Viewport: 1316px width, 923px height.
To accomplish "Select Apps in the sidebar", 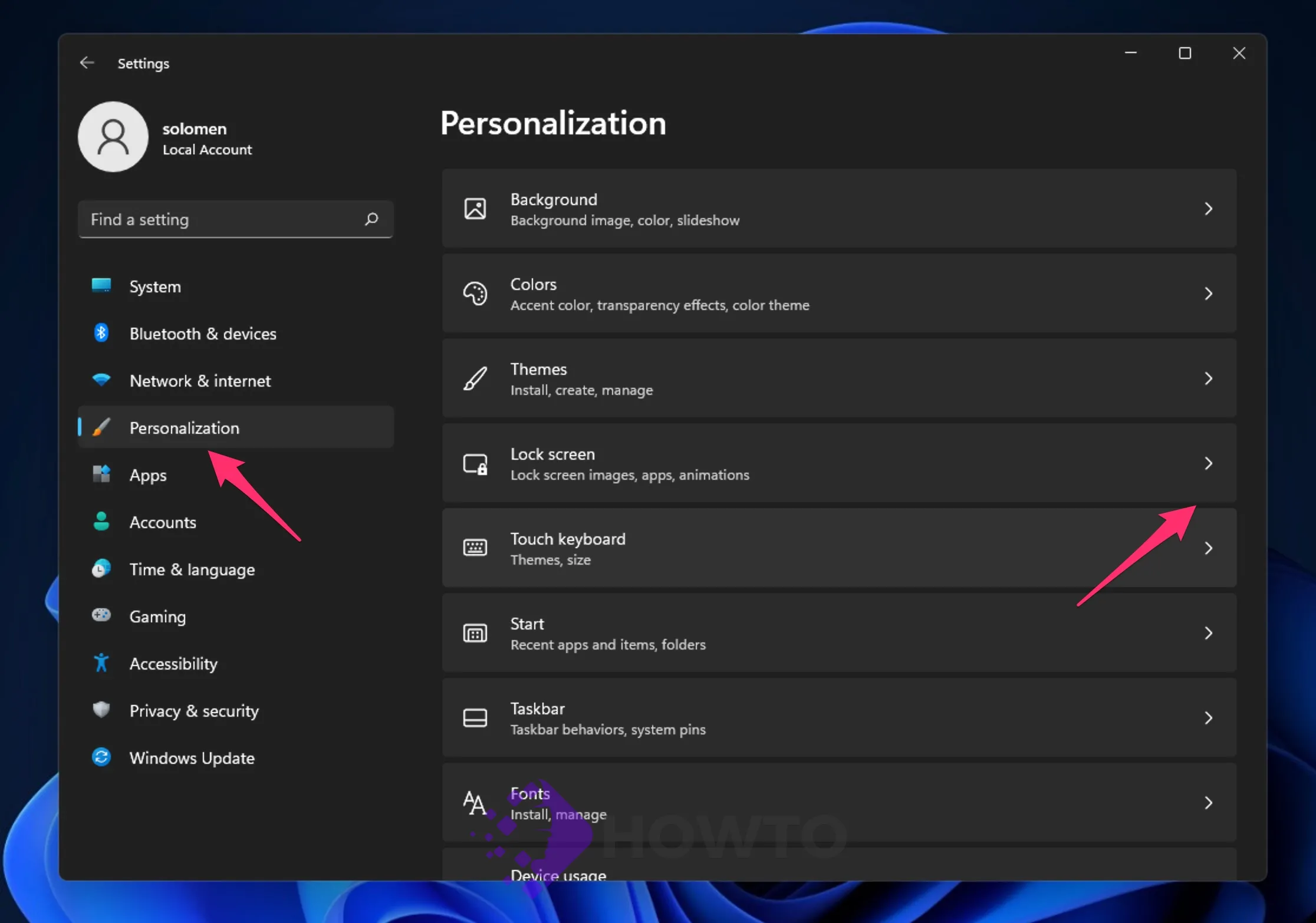I will [x=236, y=475].
